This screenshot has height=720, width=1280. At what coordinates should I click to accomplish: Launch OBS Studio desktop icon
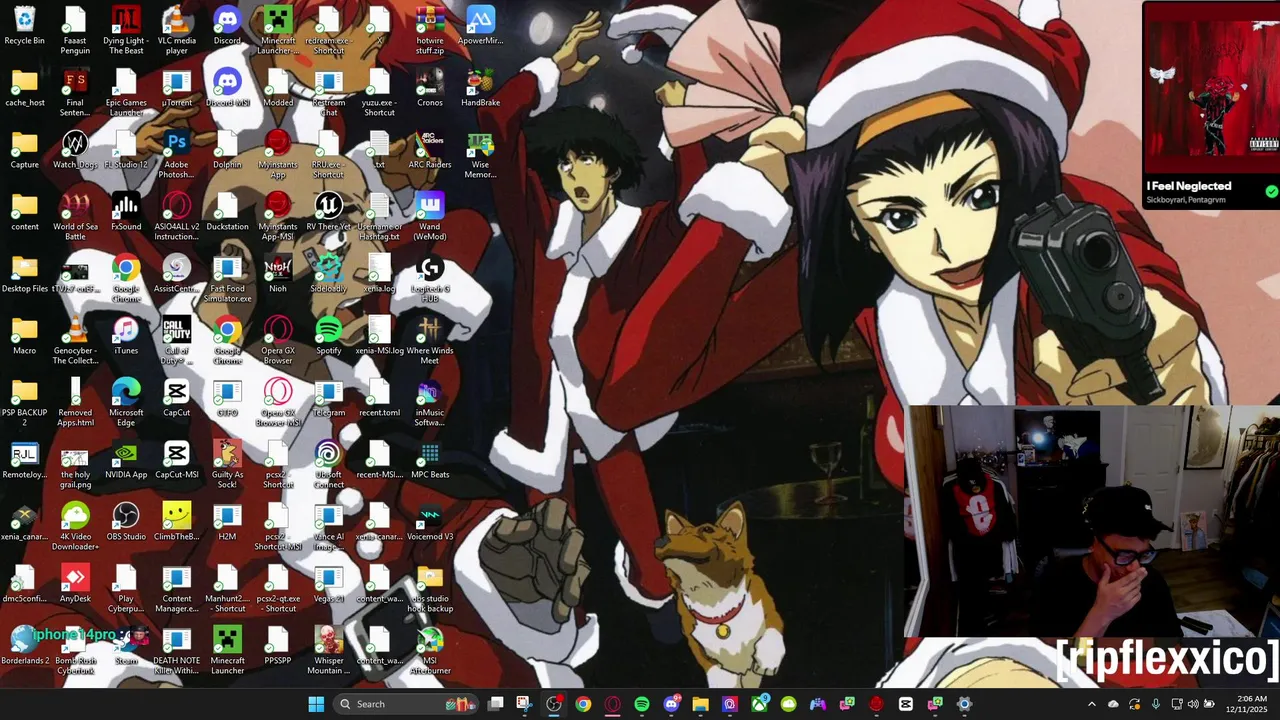tap(126, 522)
